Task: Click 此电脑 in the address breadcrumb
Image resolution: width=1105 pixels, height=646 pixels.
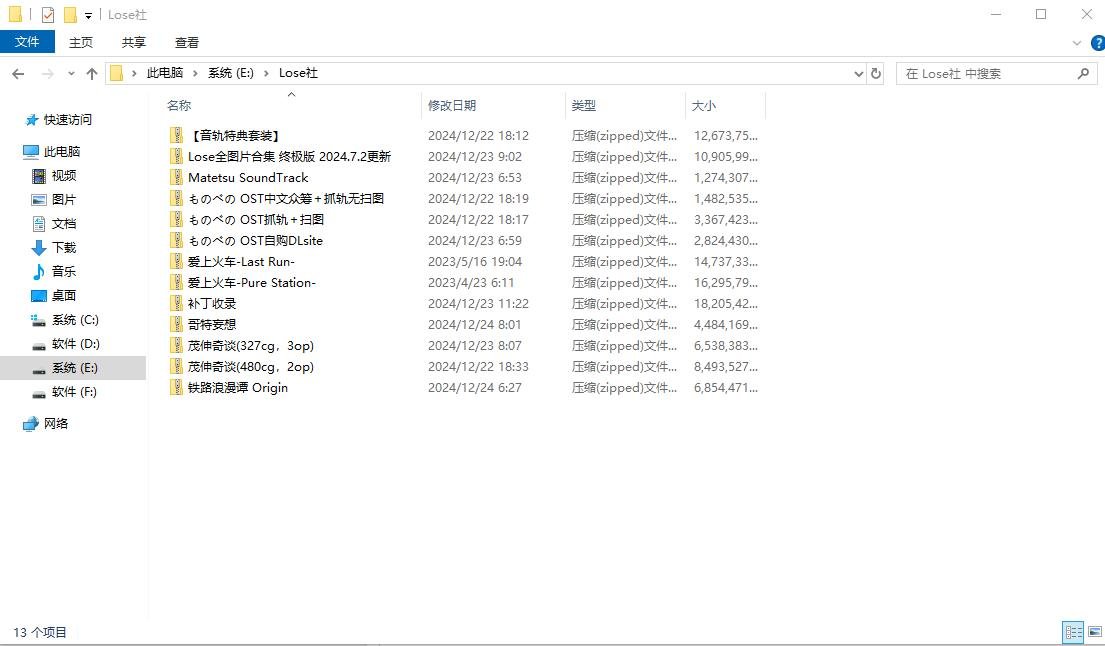Action: (165, 74)
